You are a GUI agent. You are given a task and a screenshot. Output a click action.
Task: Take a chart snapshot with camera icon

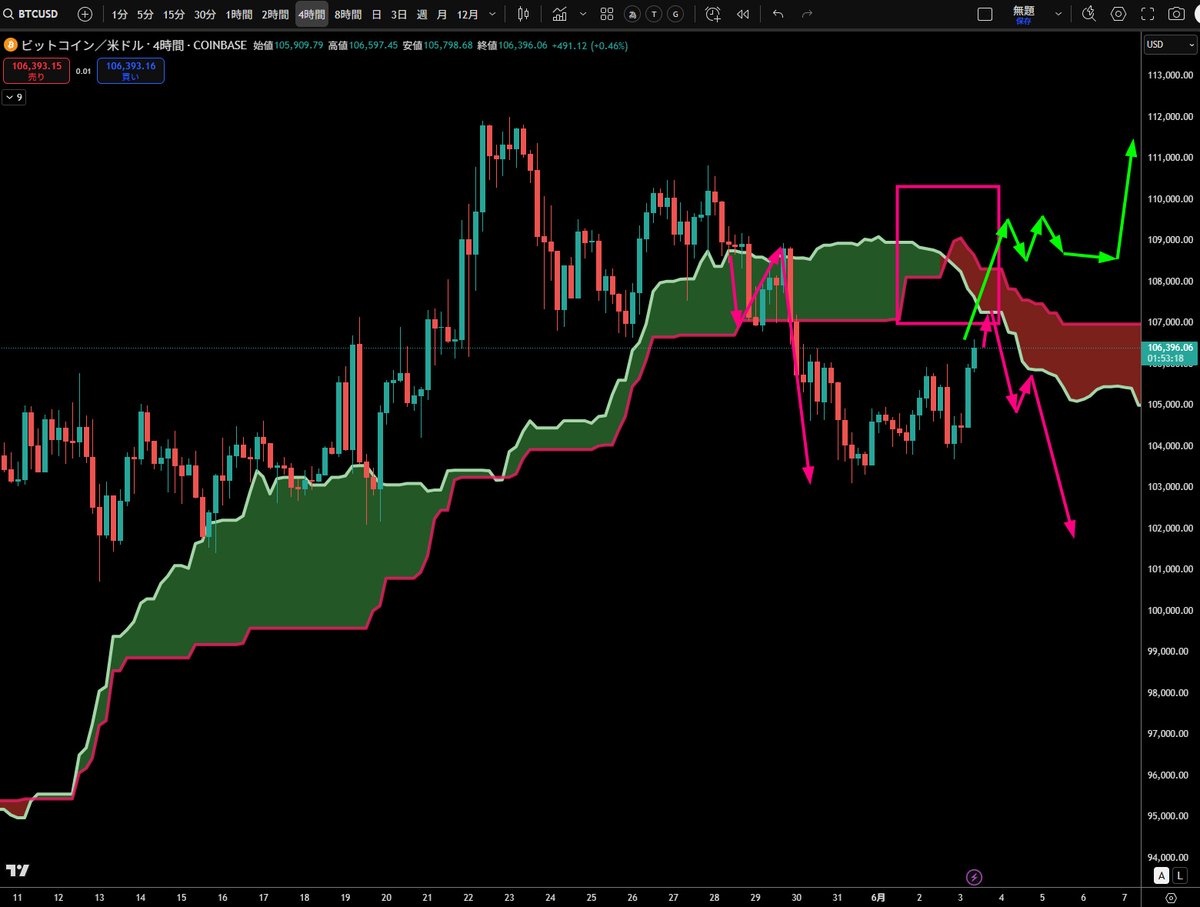point(1177,14)
